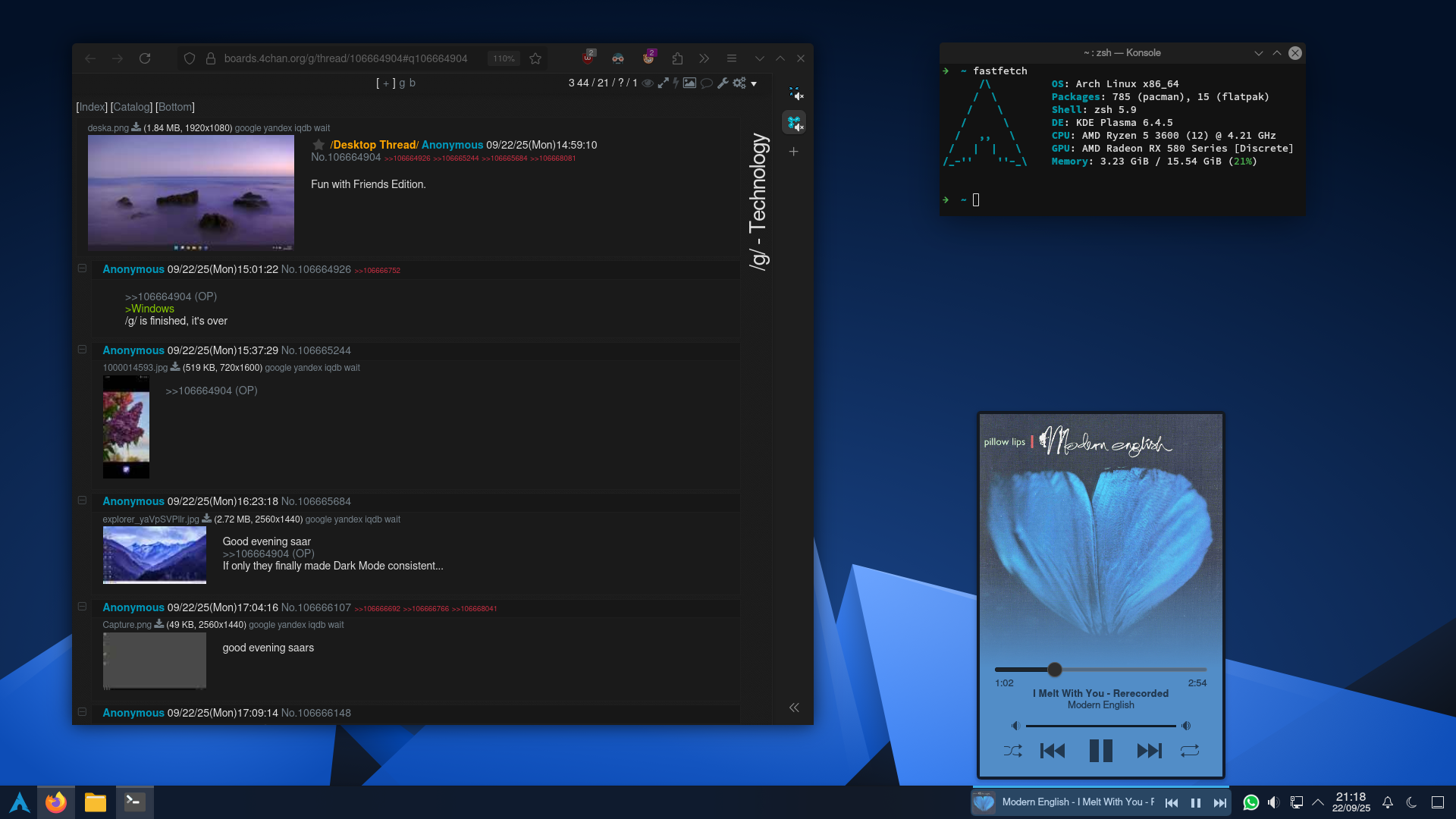Open the Violentmonkey extension icon

pos(648,58)
